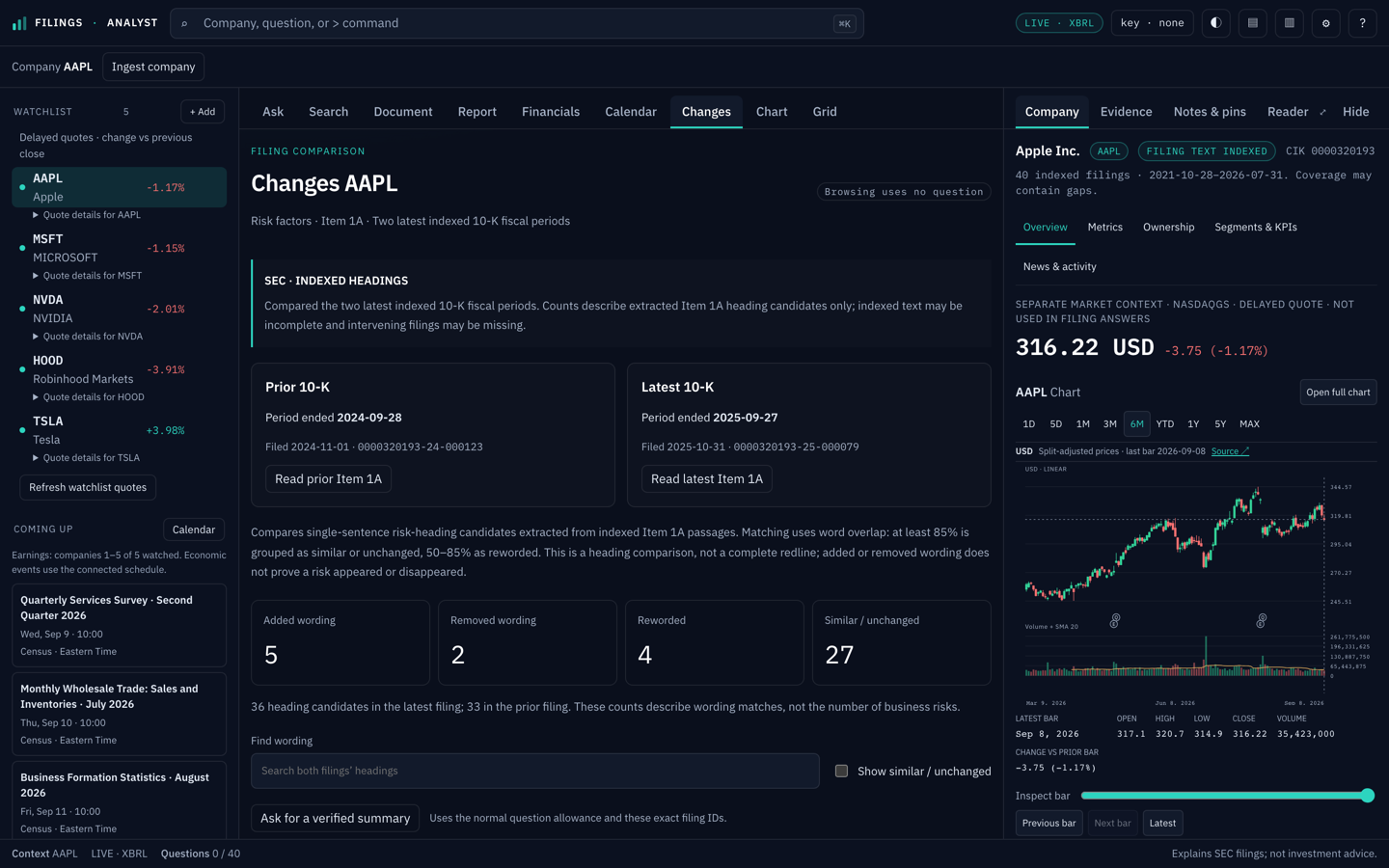Follow the chart Source link
The height and width of the screenshot is (868, 1389).
[1230, 451]
